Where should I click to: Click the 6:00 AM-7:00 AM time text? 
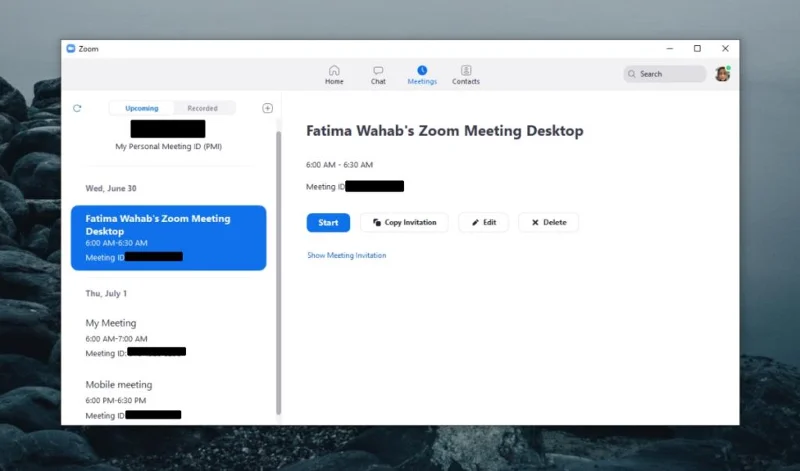(116, 339)
